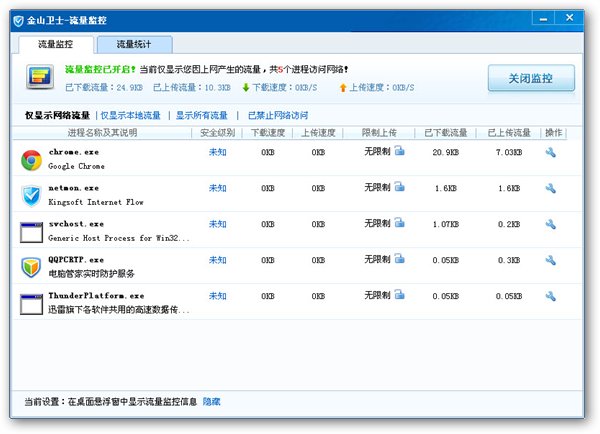
Task: Click 电脑管家实时防护服务 description text
Action: (x=91, y=274)
